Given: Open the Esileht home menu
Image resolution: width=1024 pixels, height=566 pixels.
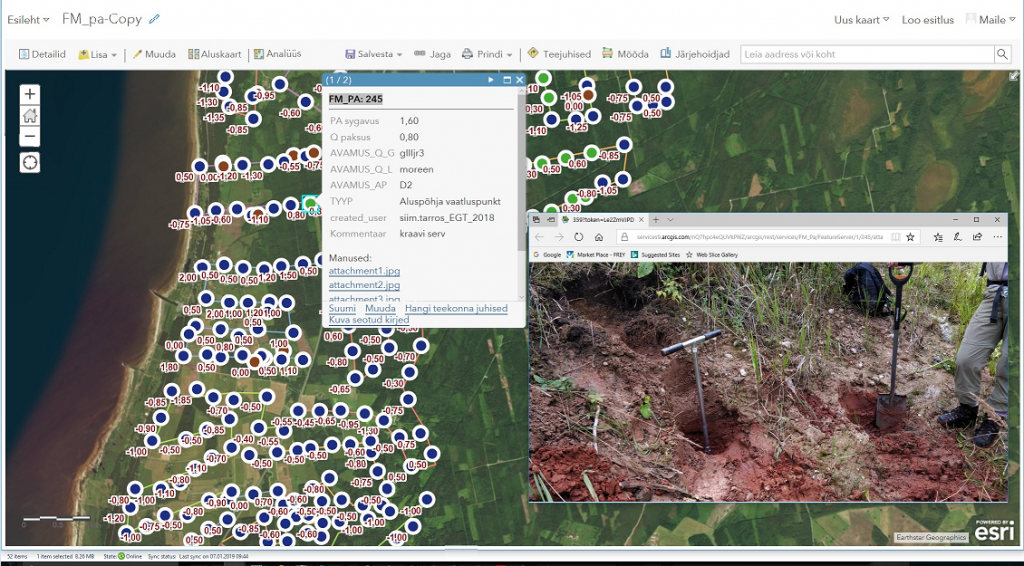Looking at the screenshot, I should (28, 20).
